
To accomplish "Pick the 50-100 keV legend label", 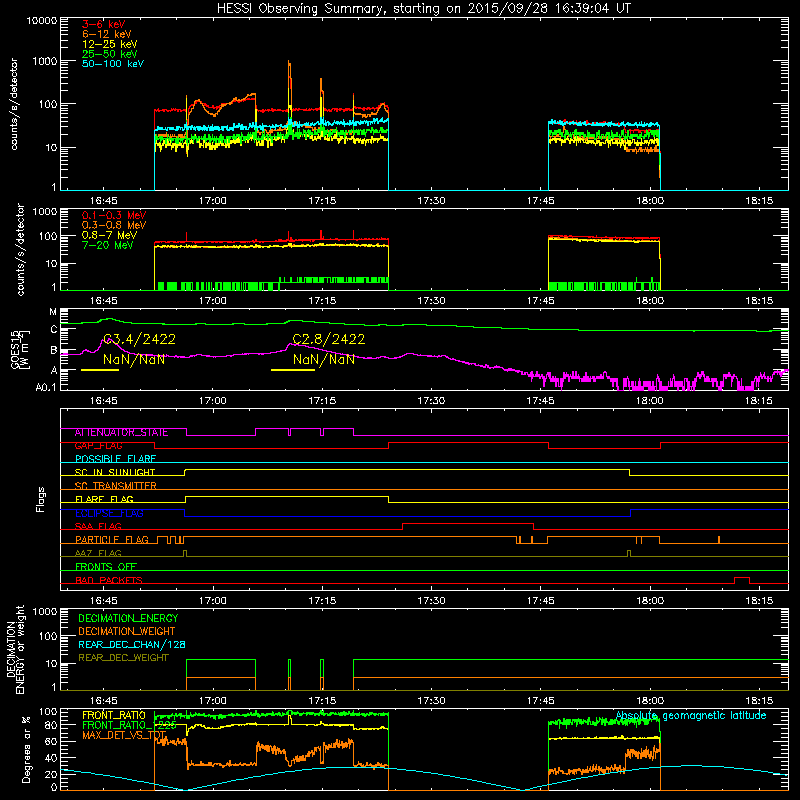I will [113, 64].
